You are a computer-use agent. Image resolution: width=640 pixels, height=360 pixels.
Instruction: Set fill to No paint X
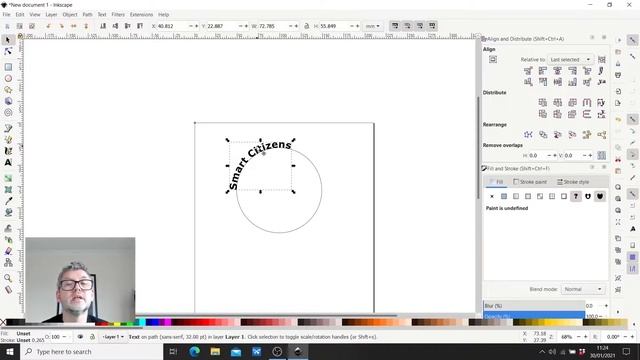[x=492, y=196]
